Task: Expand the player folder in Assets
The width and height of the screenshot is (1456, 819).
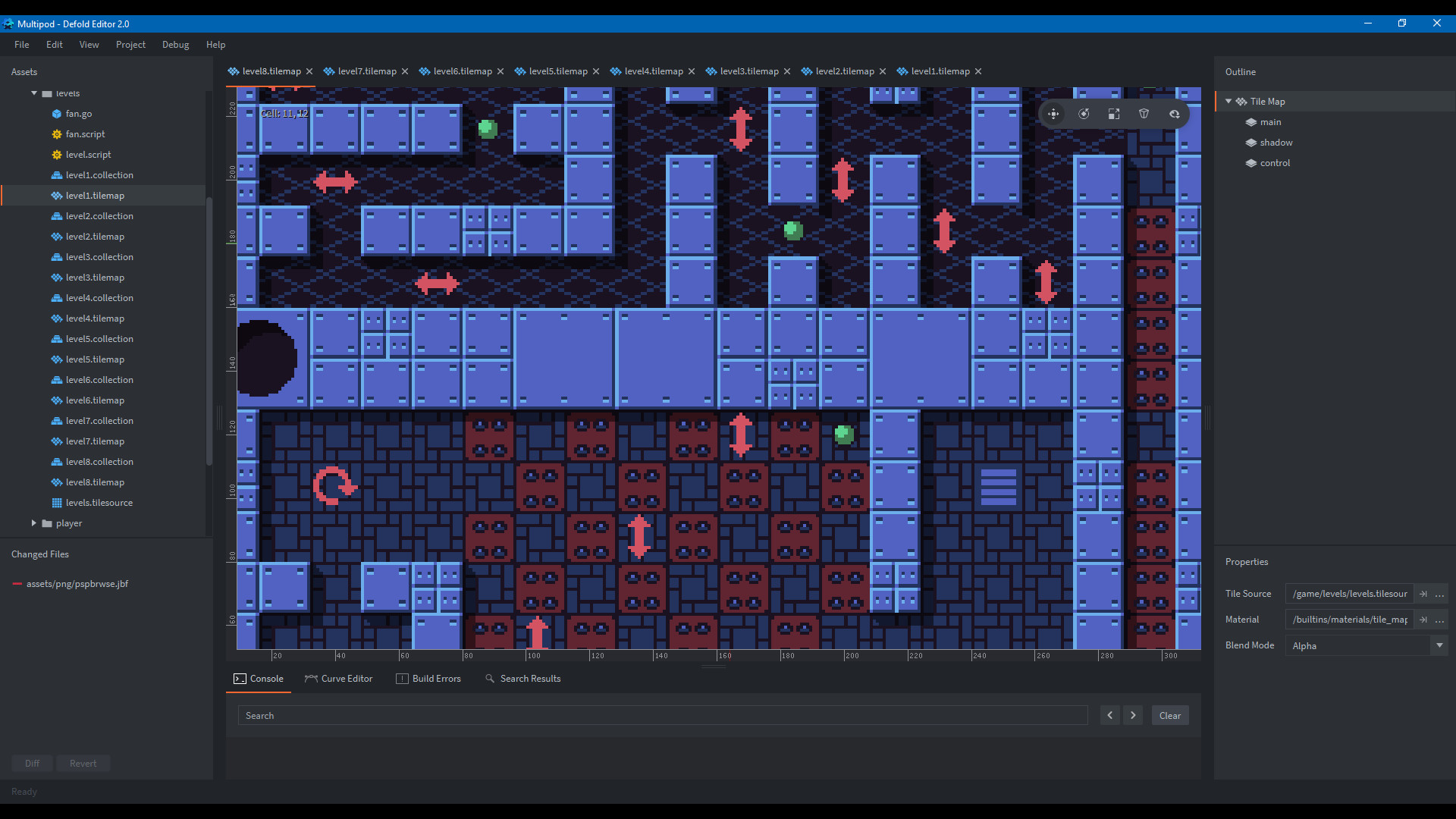Action: 33,522
